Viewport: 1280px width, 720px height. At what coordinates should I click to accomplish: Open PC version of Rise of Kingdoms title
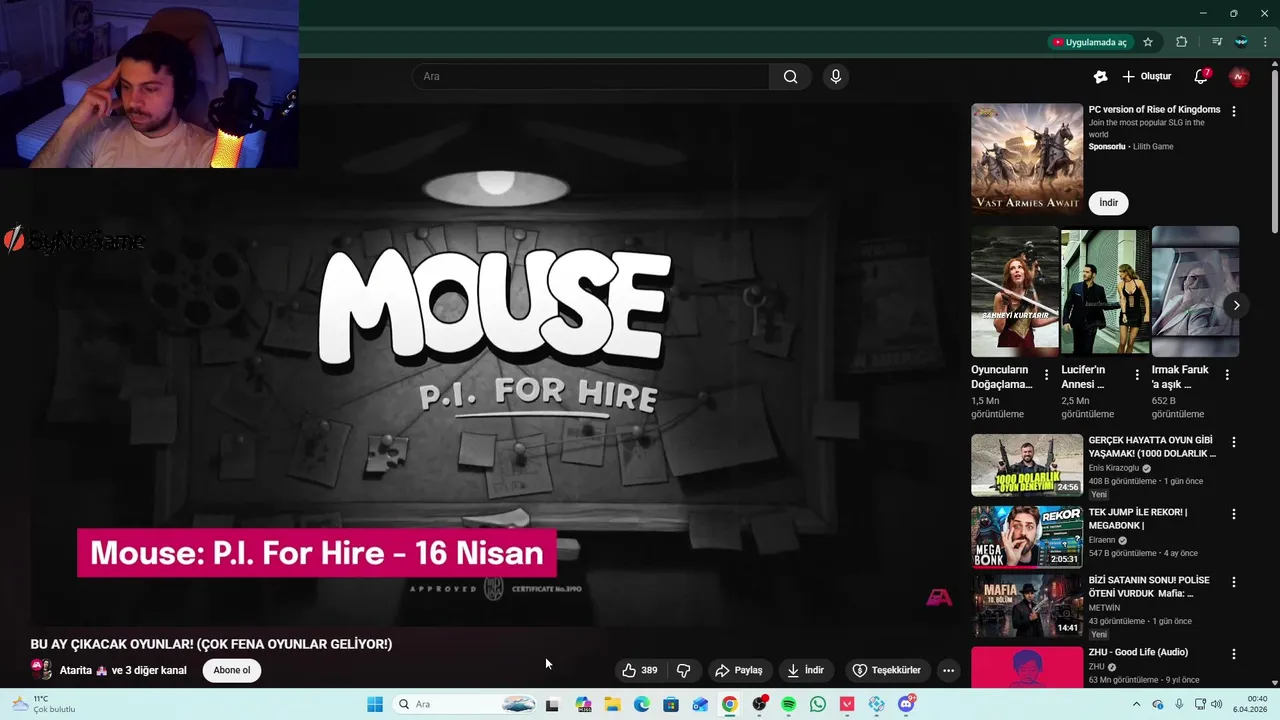1154,109
